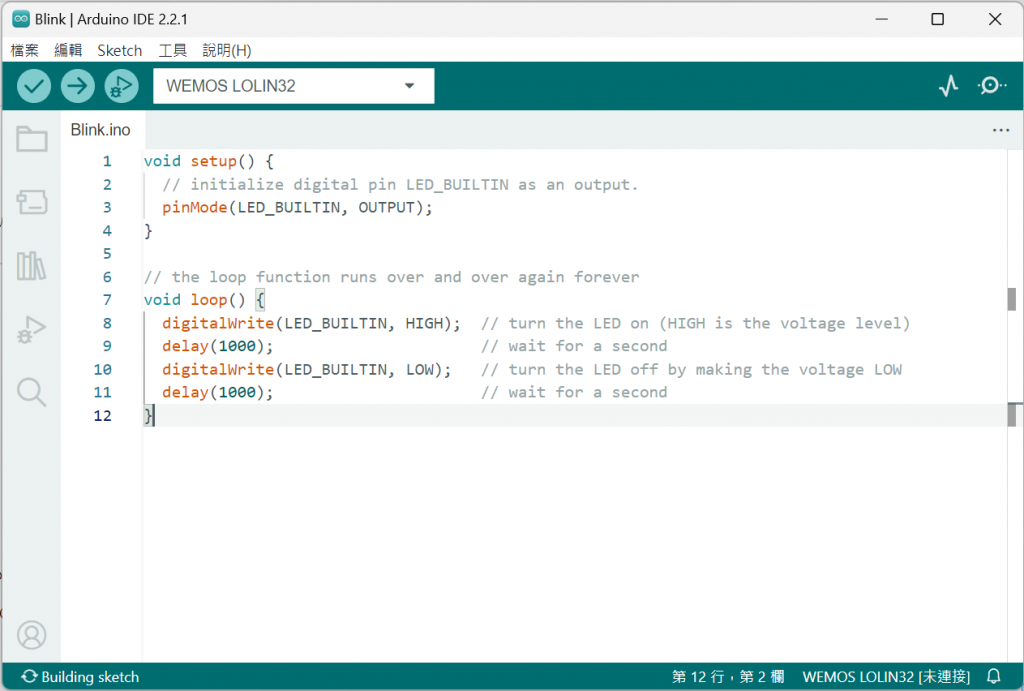This screenshot has width=1024, height=691.
Task: Click 'LOW' in the line 10 digitalWrite call
Action: 419,370
